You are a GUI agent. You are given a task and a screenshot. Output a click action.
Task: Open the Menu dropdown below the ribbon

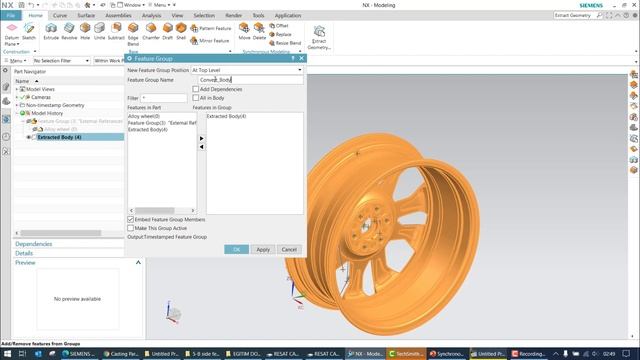point(15,60)
